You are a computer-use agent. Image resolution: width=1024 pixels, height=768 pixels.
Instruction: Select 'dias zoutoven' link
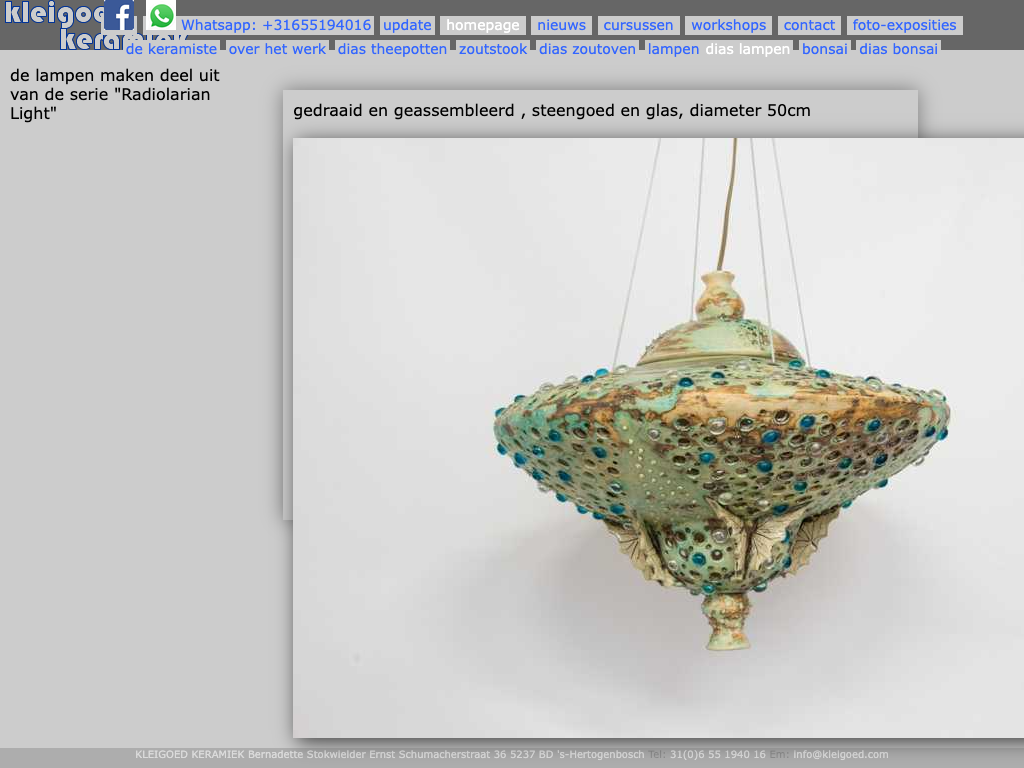tap(587, 49)
